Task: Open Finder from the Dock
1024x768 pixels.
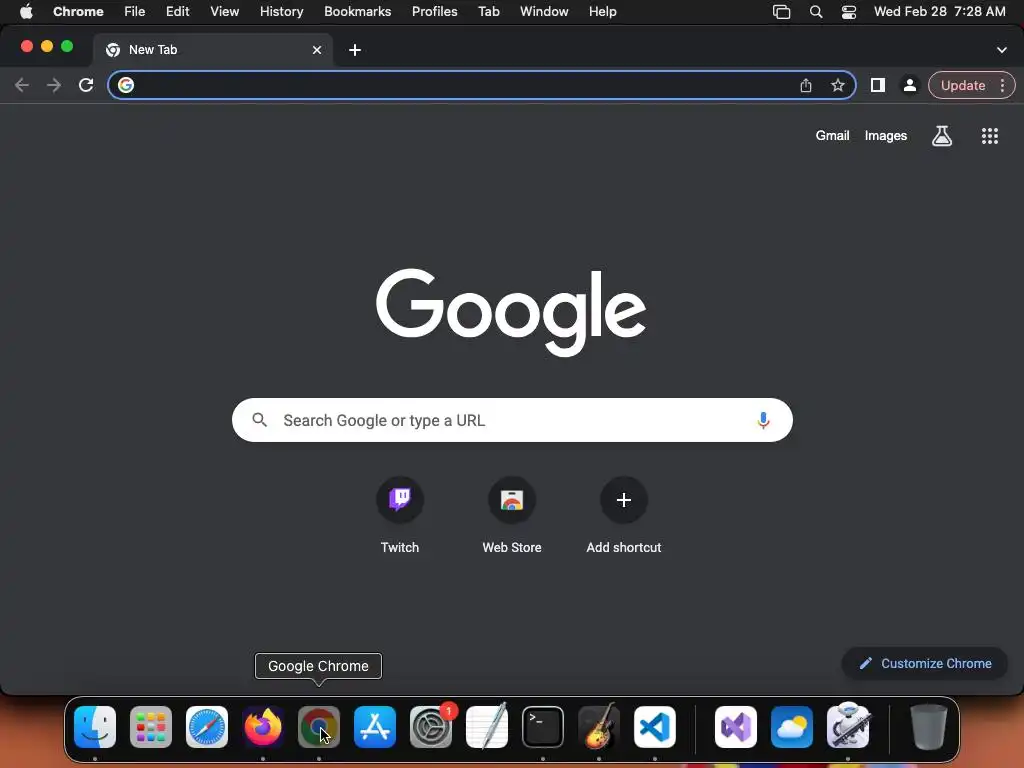Action: (95, 727)
